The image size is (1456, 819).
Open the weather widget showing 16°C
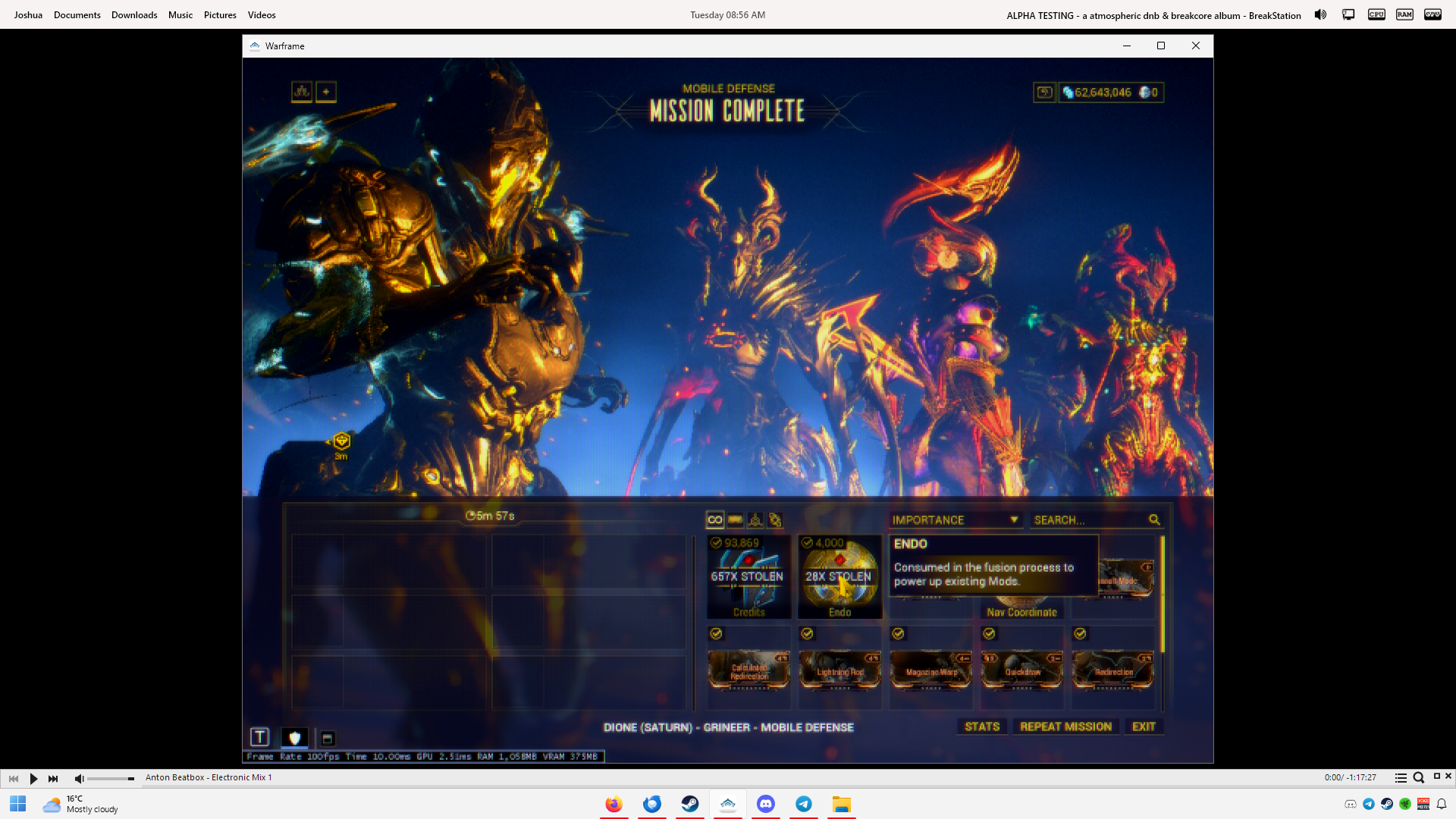80,804
